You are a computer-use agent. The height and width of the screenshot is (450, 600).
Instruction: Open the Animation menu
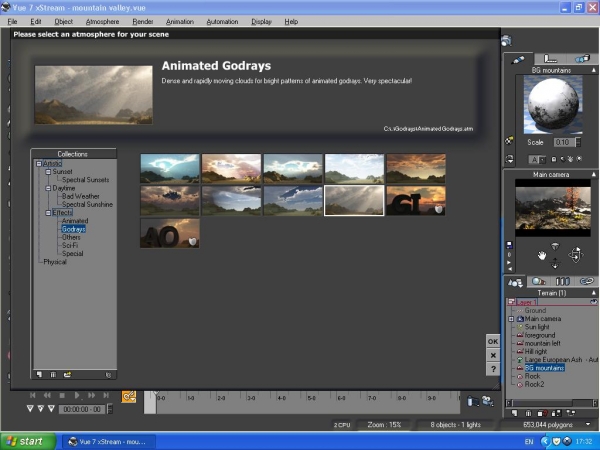click(x=180, y=21)
